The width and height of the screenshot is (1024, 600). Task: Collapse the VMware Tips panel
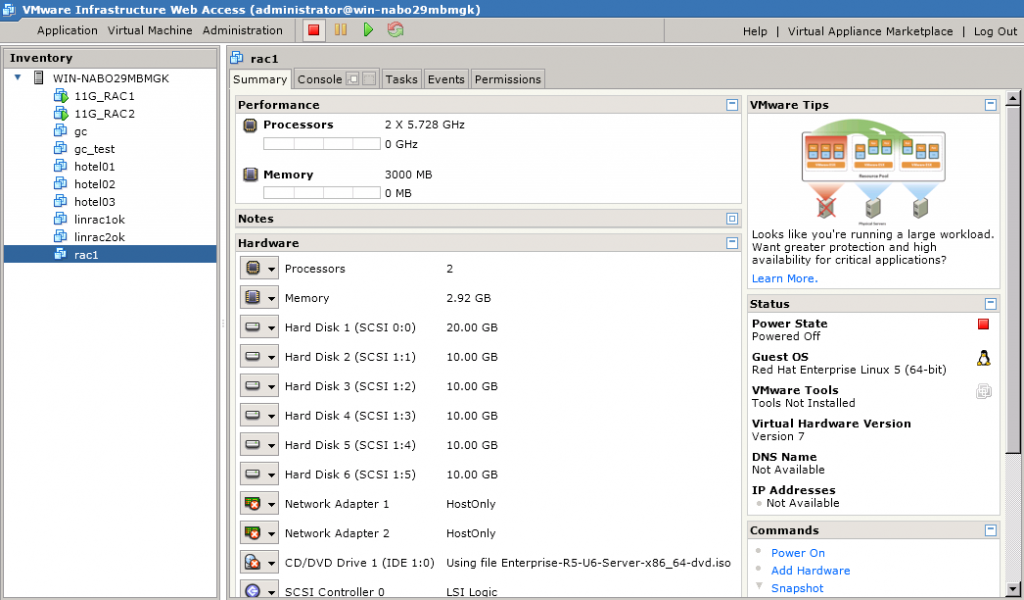[990, 104]
